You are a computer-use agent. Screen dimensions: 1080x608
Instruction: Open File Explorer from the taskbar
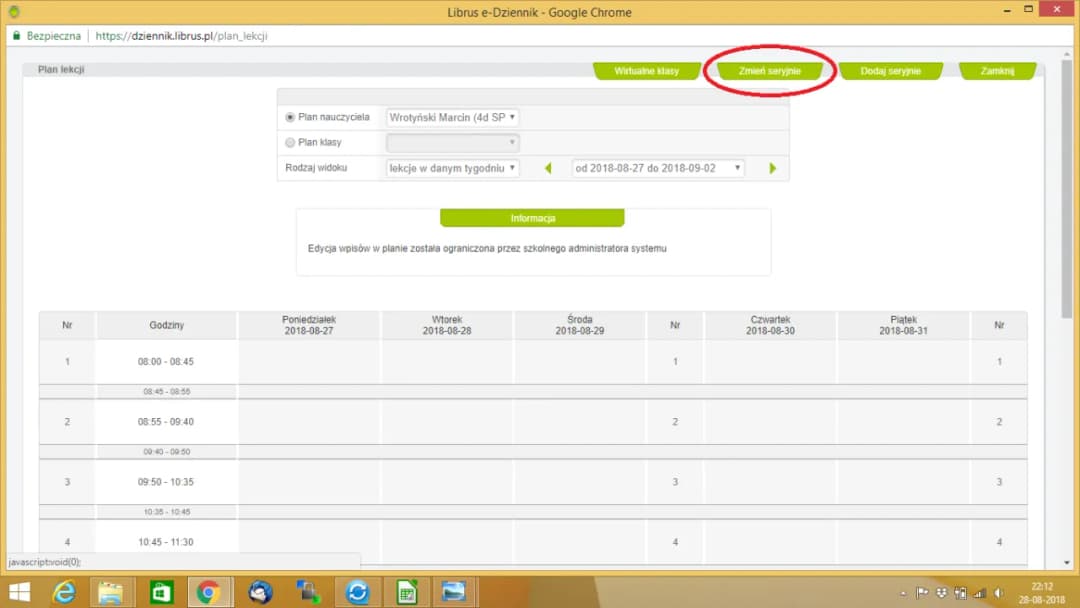point(112,592)
